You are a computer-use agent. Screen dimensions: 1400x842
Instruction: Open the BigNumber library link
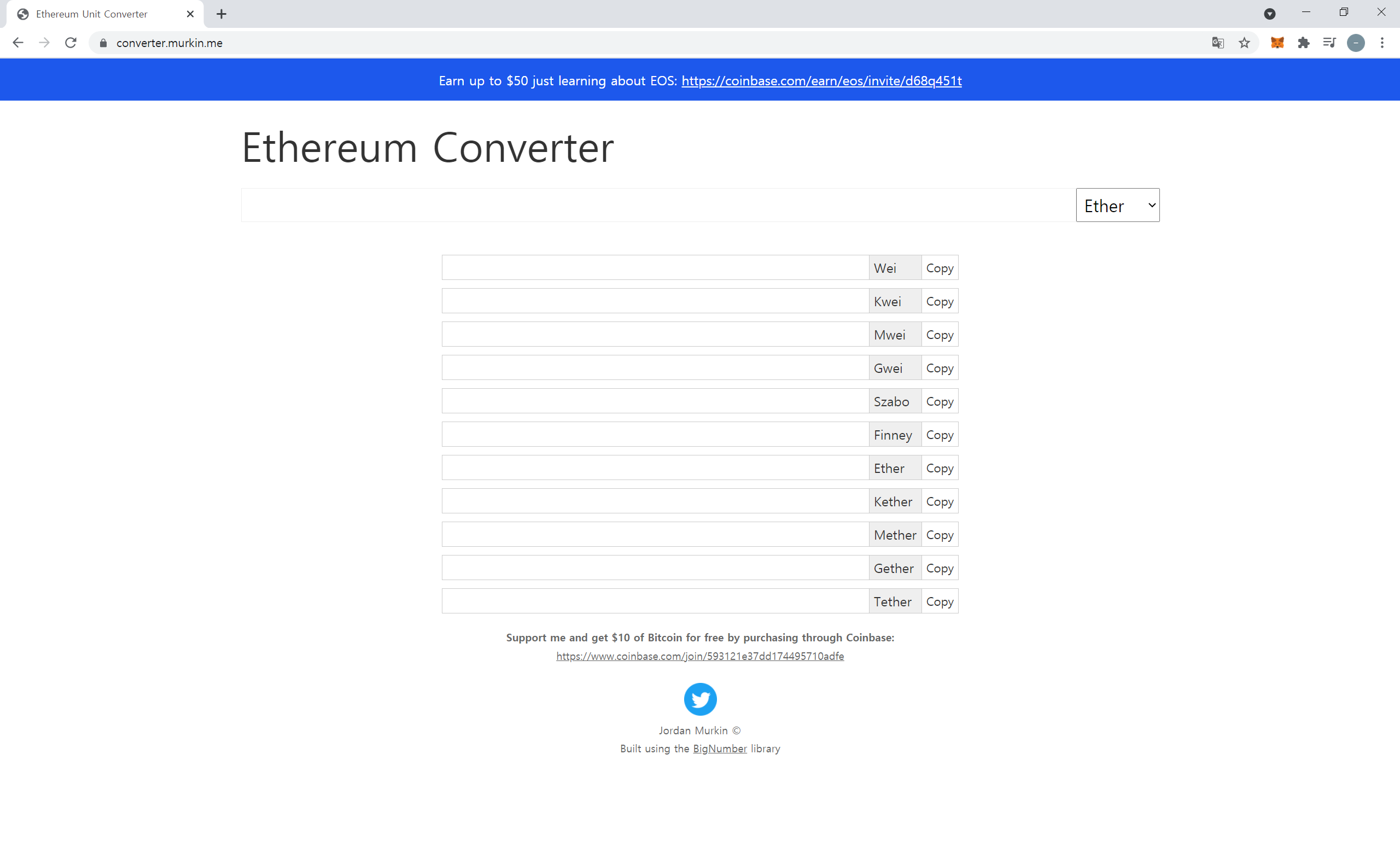[x=720, y=749]
